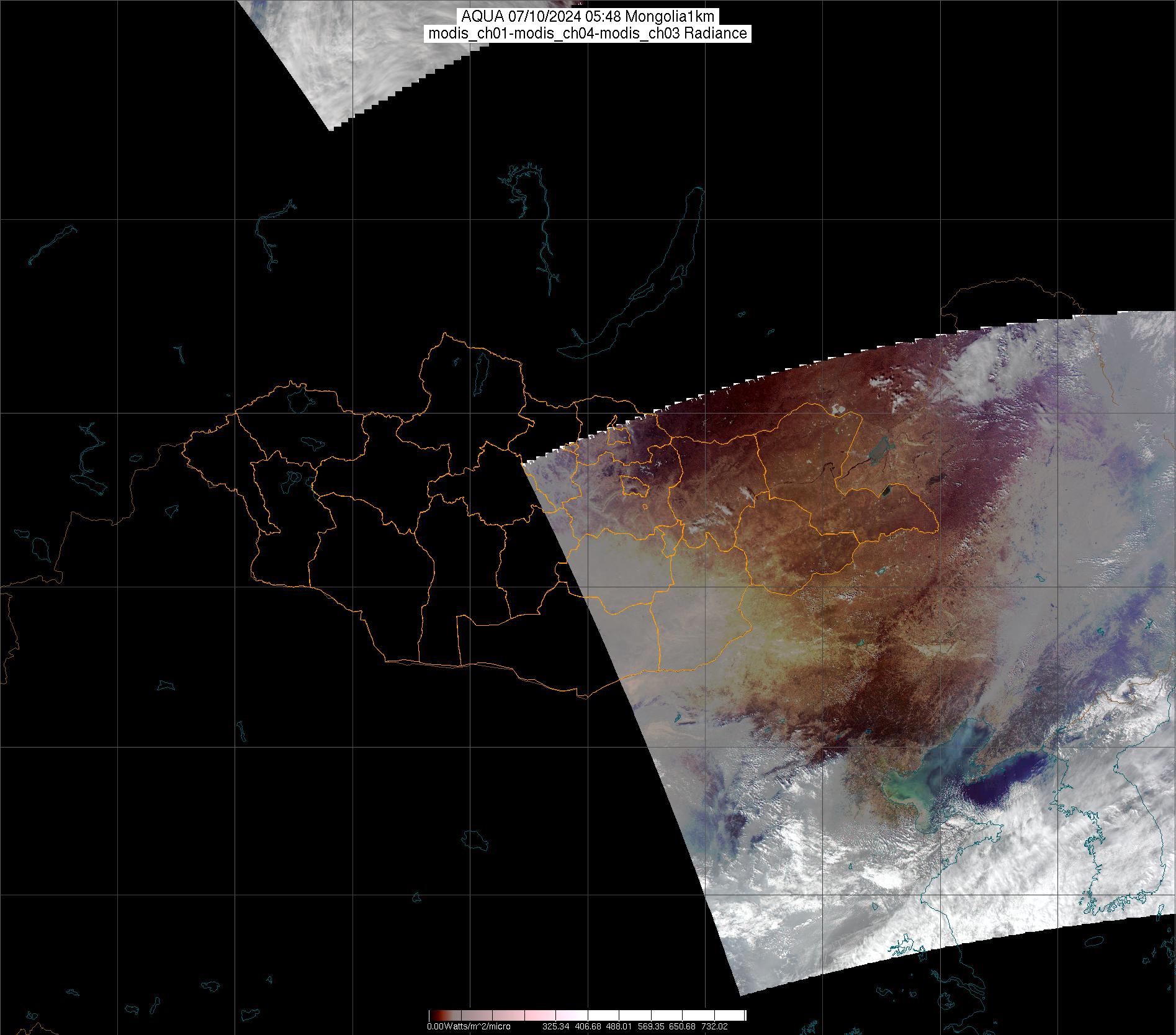Click the Uvs Lake outline in northwest Mongolia
1176x1035 pixels.
[300, 399]
